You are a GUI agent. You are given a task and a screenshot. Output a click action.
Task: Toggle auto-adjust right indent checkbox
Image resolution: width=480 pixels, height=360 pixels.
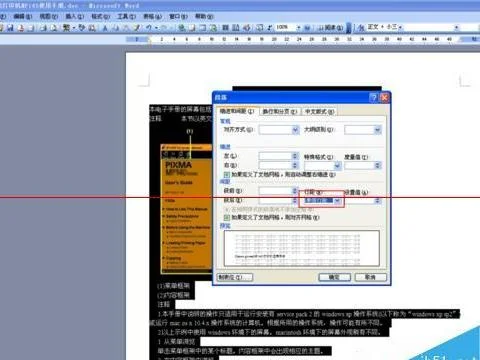click(227, 174)
